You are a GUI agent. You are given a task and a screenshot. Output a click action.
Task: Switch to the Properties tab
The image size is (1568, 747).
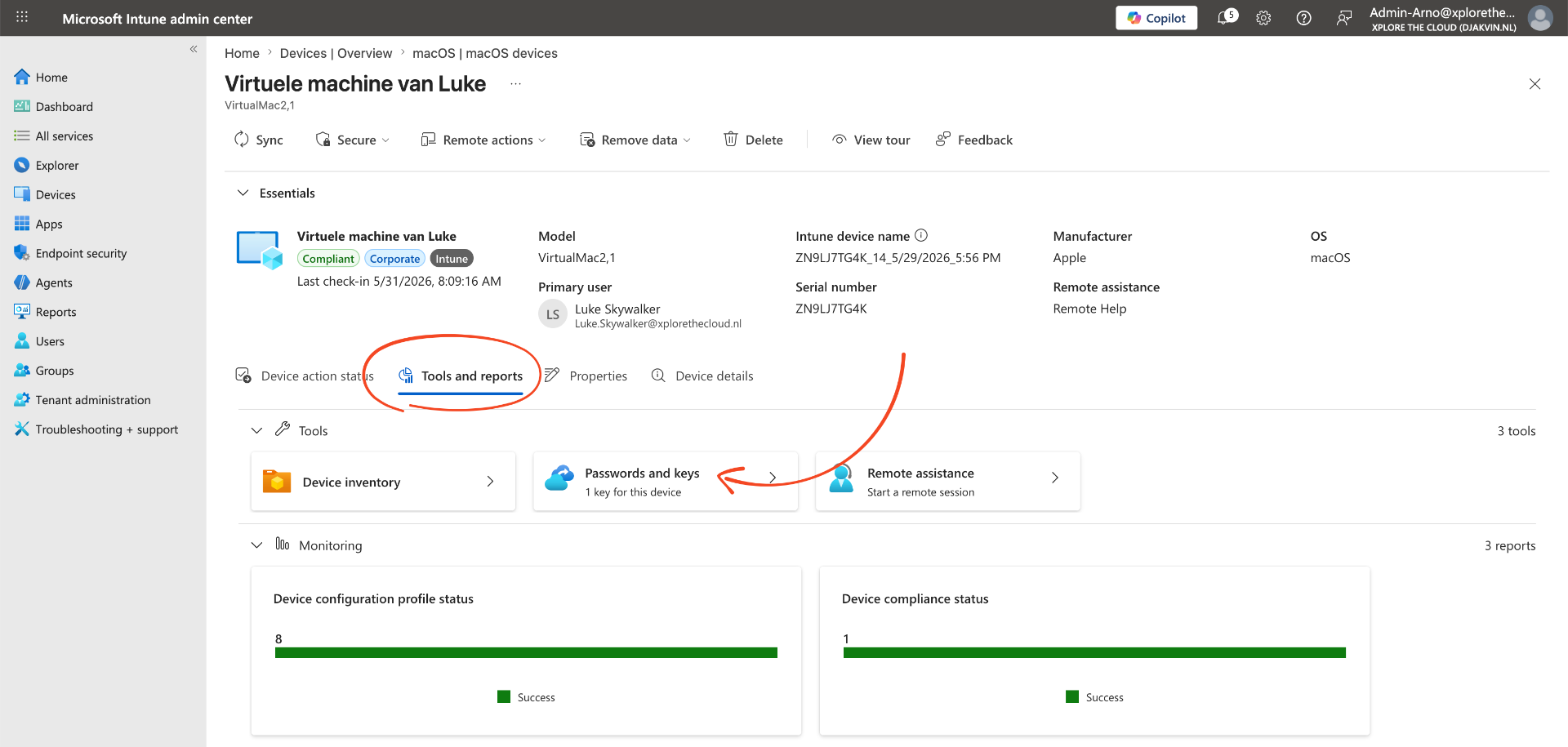586,376
